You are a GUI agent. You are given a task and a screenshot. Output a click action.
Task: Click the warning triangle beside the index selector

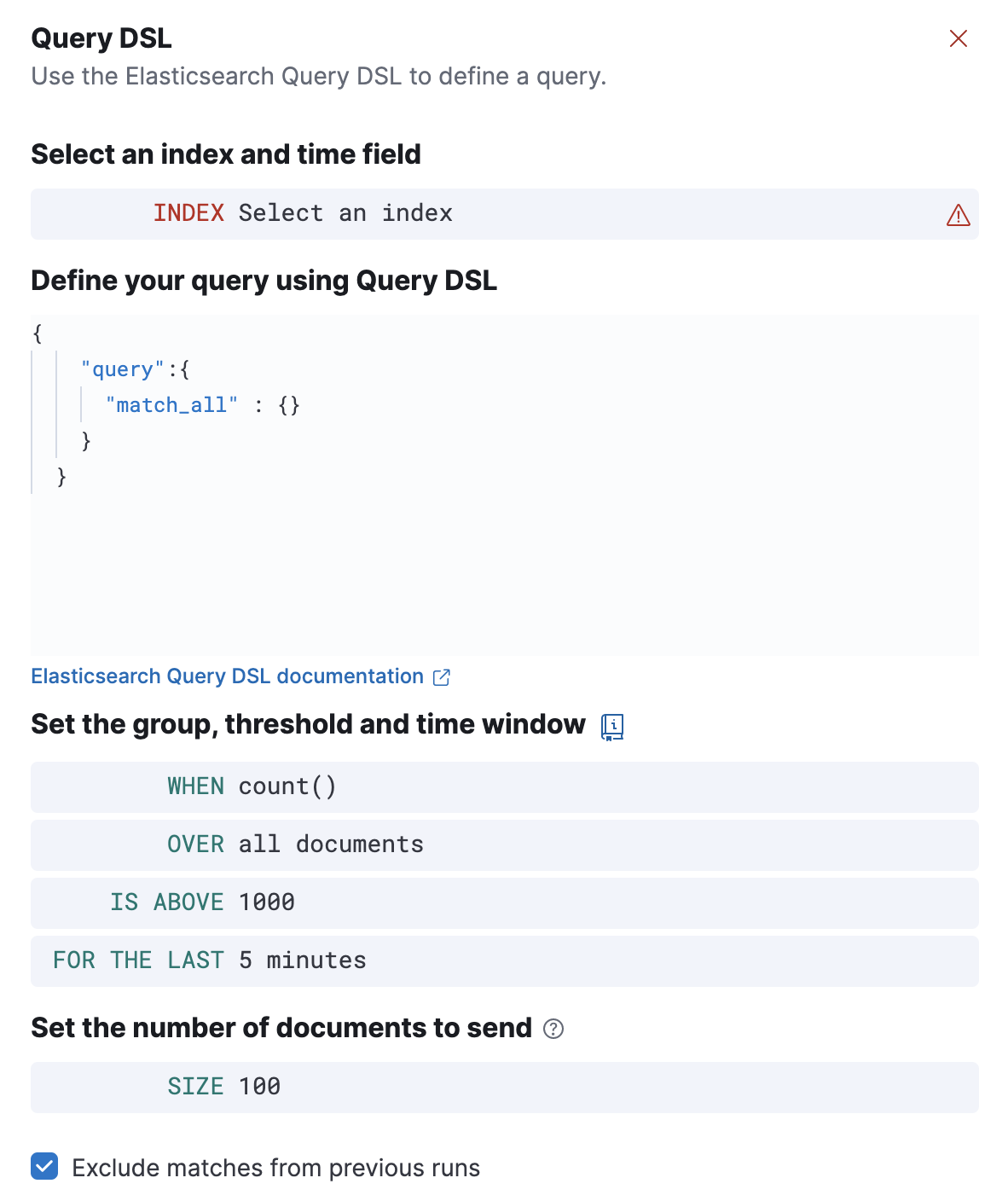click(959, 215)
